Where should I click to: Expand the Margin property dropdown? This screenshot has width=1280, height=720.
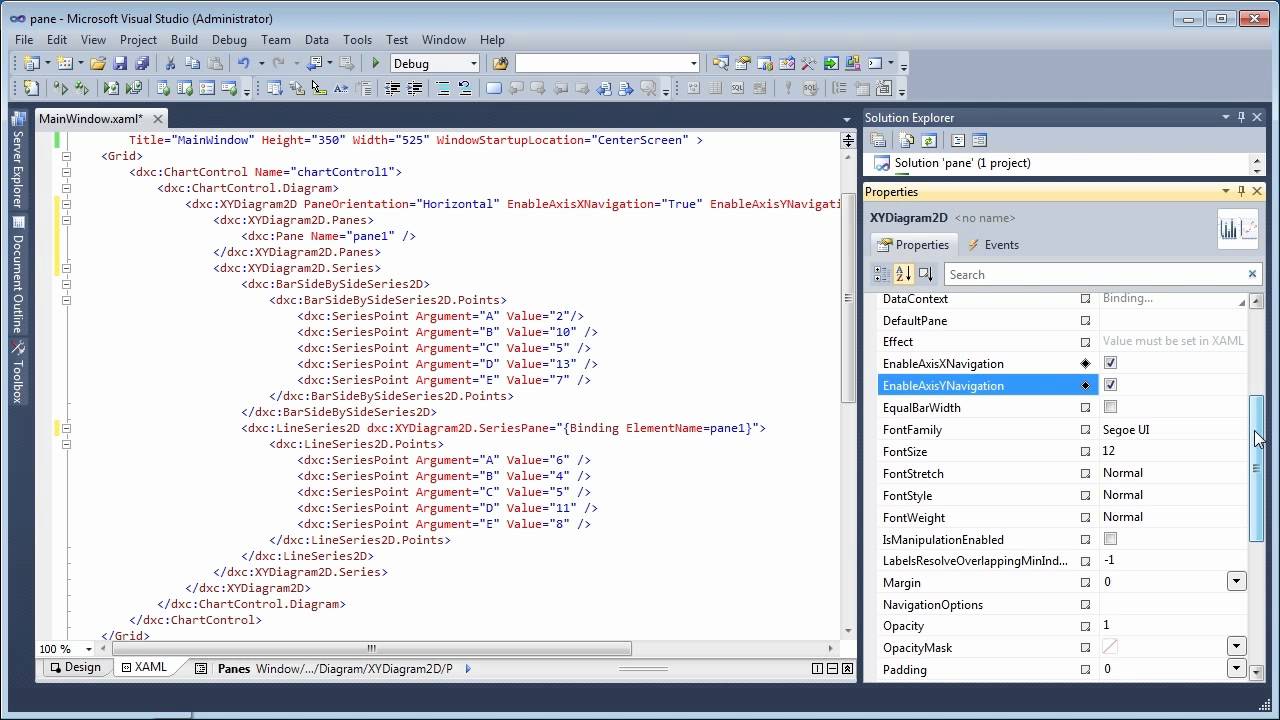pos(1236,582)
